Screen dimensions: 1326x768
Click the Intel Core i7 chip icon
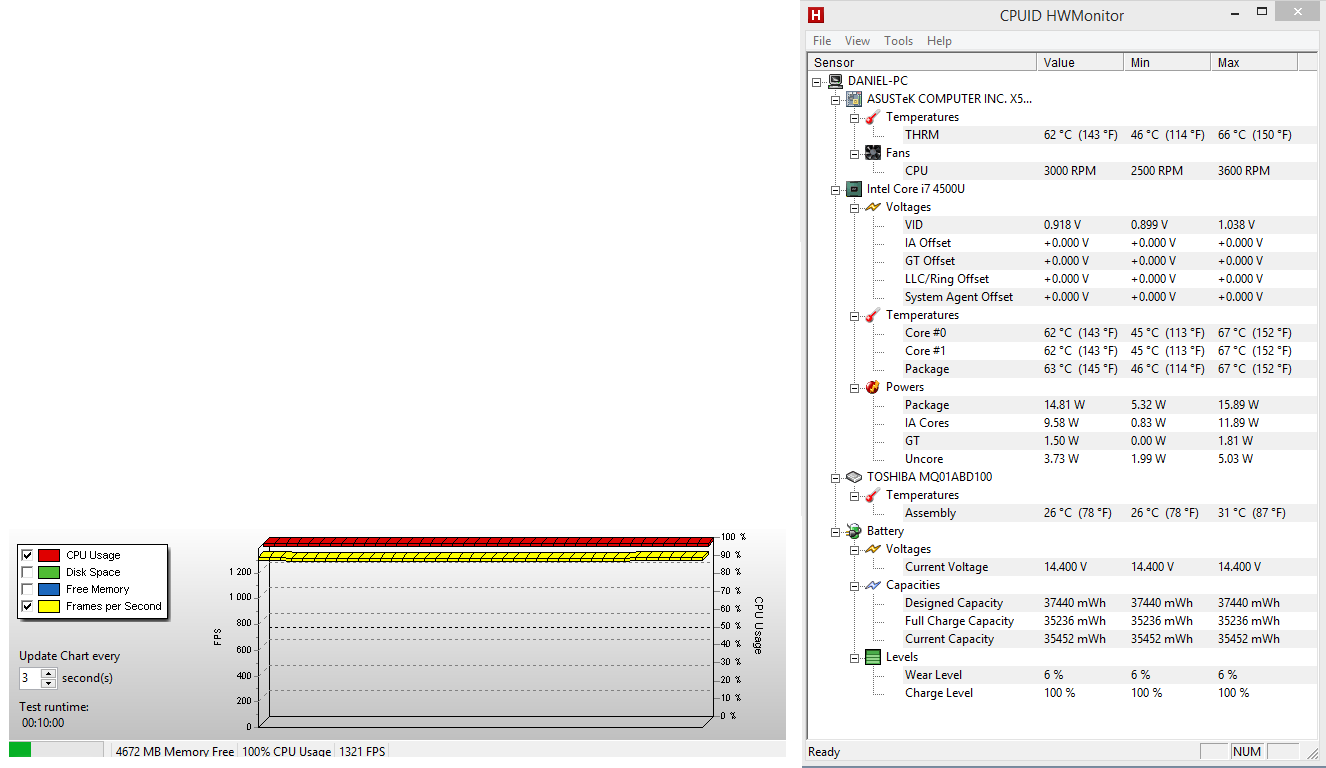pos(854,189)
